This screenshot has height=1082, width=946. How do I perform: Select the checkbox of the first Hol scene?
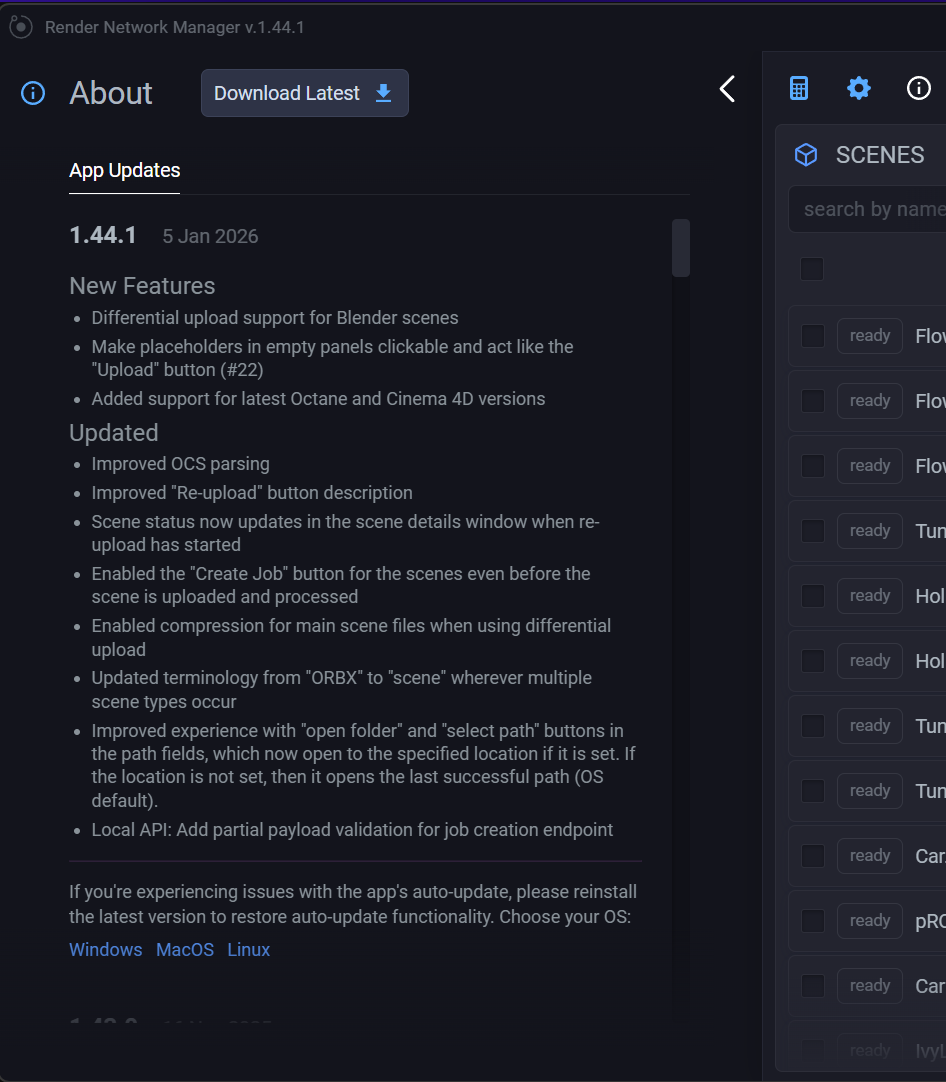coord(813,596)
